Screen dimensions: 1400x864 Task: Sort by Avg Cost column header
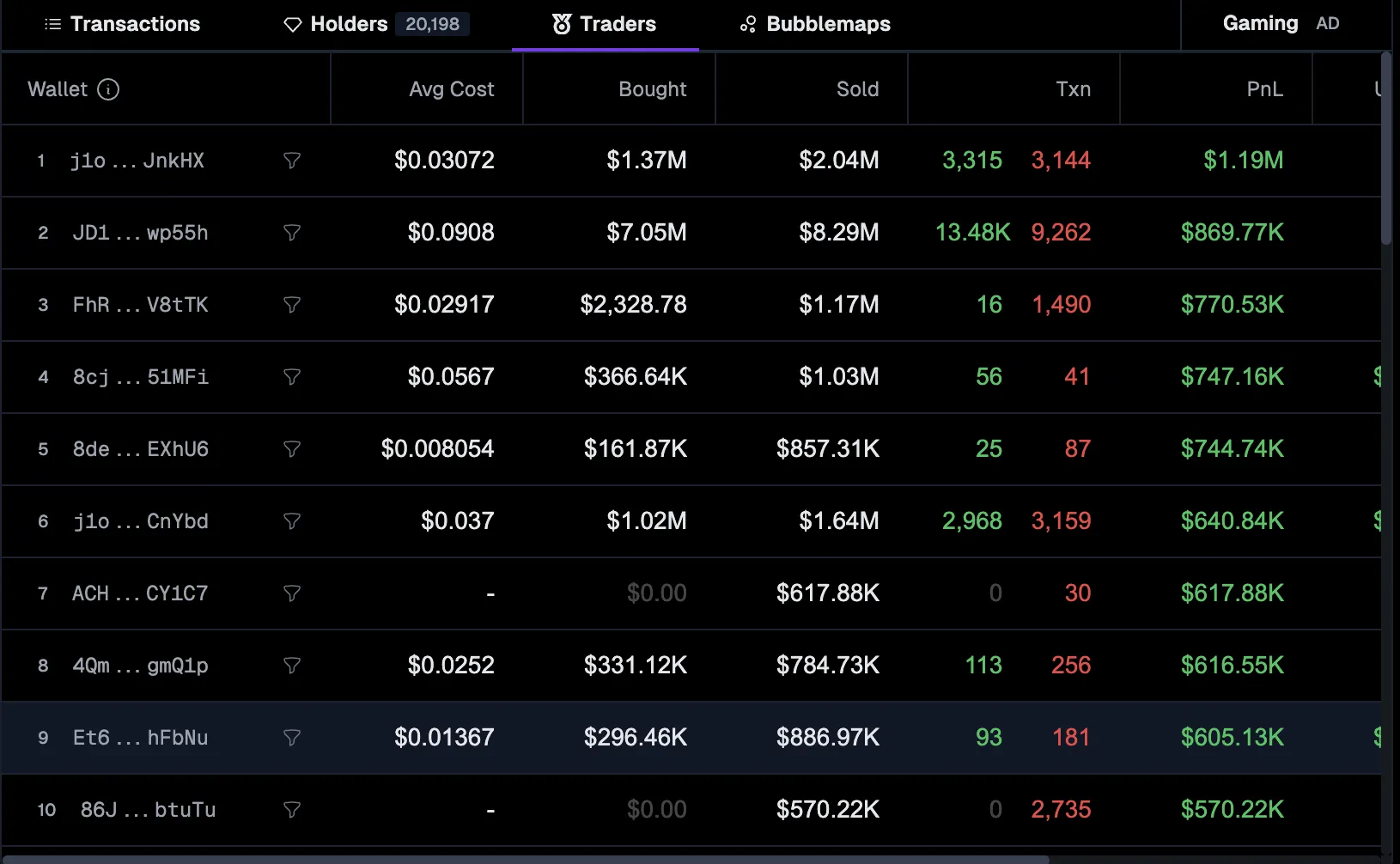451,89
